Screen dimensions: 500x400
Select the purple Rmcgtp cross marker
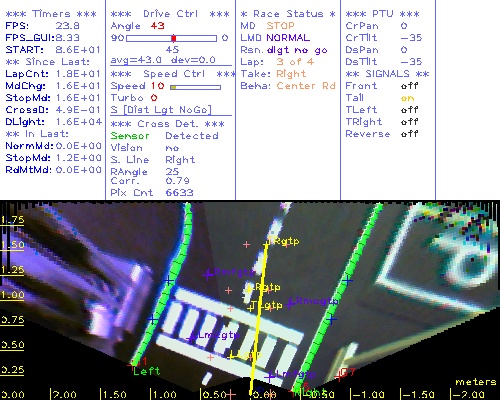point(290,304)
